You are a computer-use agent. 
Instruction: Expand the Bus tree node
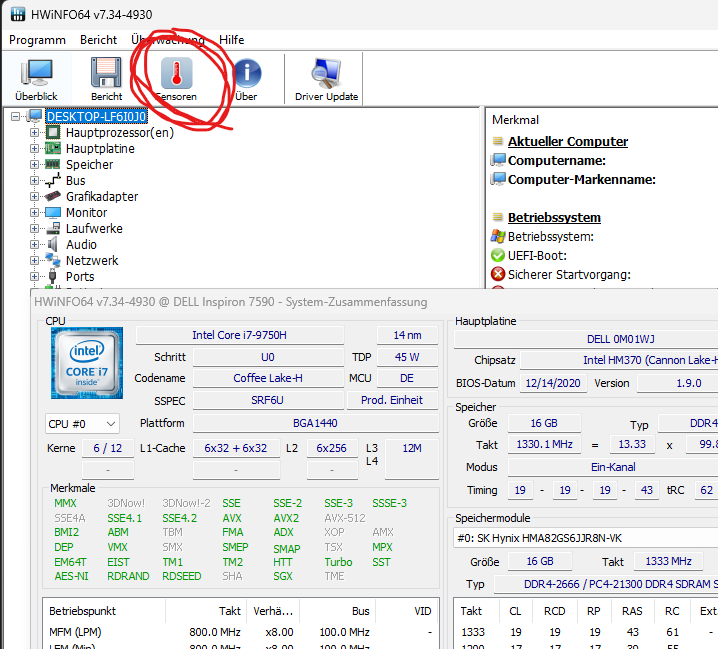tap(34, 180)
